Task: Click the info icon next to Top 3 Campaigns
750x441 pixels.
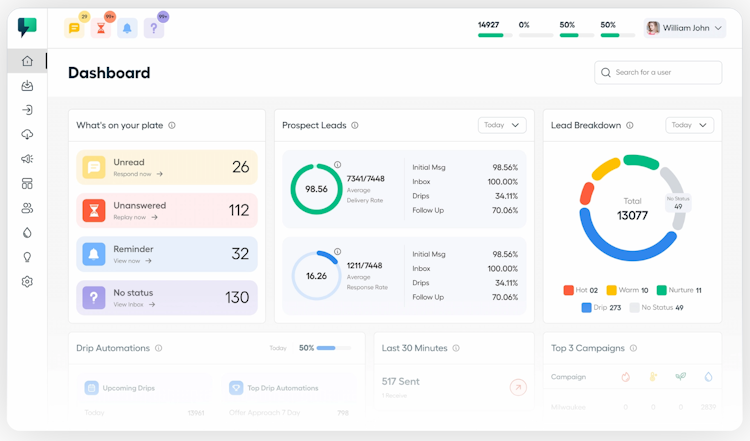Action: 633,348
